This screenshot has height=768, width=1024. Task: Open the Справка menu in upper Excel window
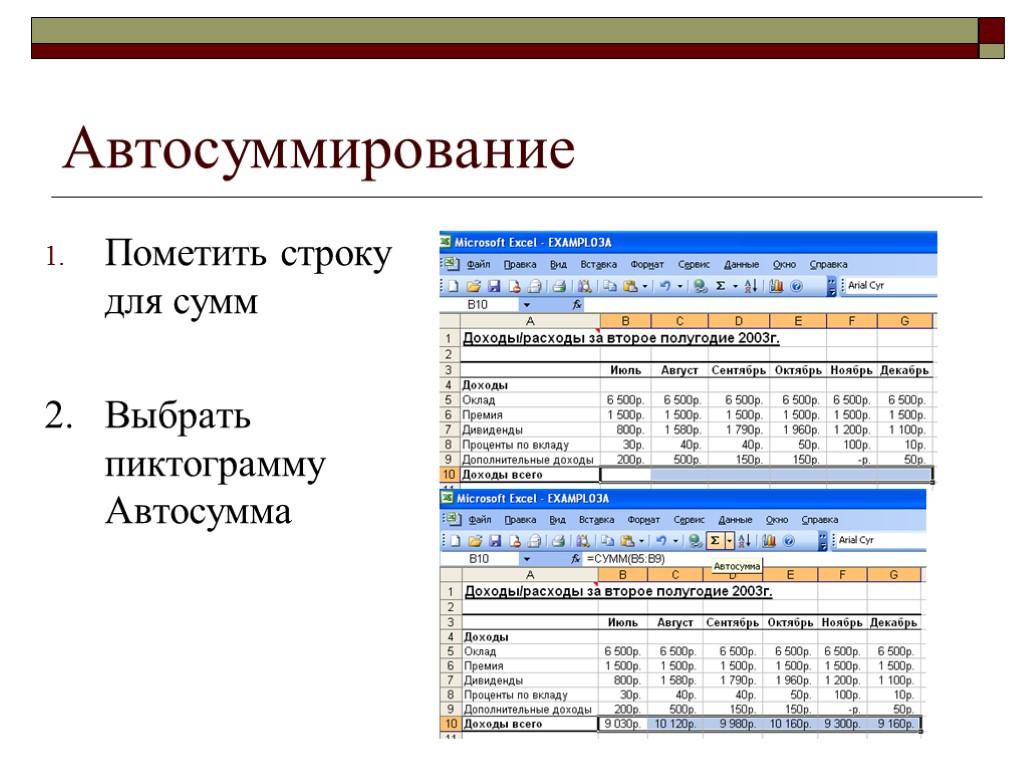828,264
